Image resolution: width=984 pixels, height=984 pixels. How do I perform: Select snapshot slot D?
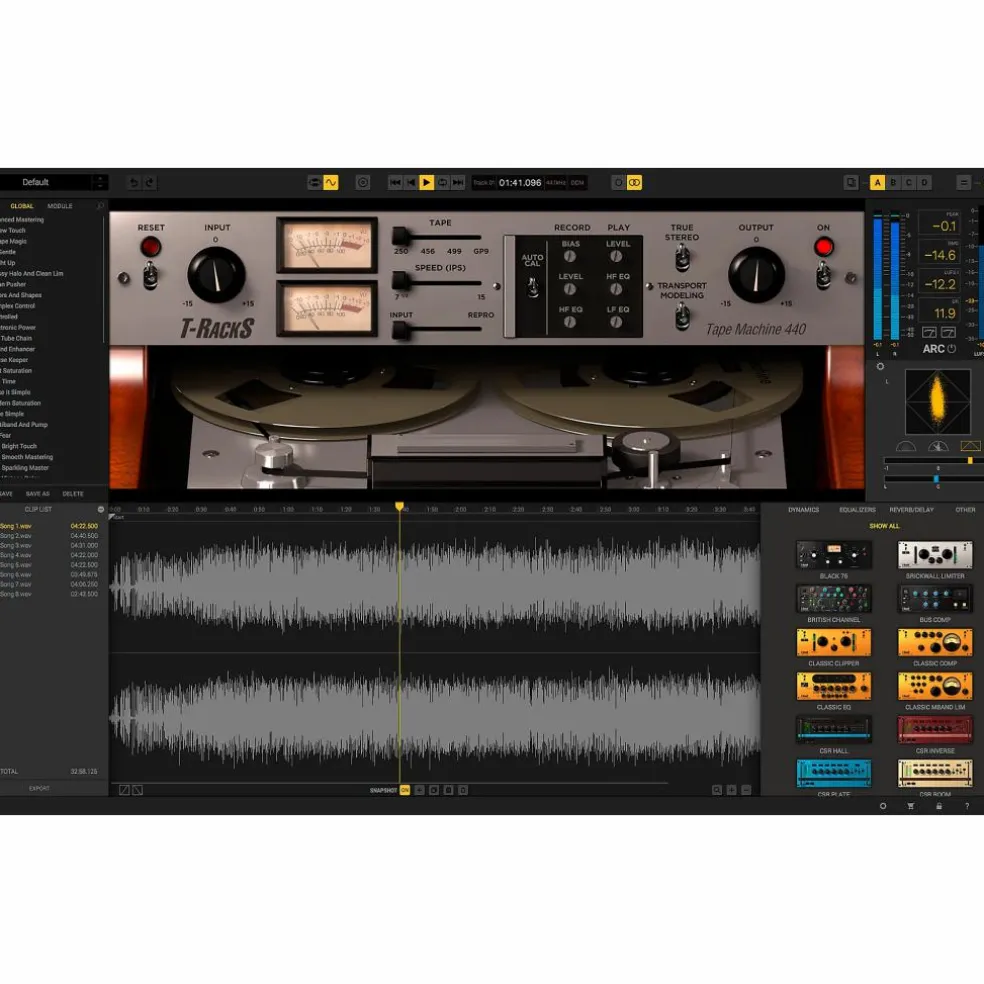924,183
